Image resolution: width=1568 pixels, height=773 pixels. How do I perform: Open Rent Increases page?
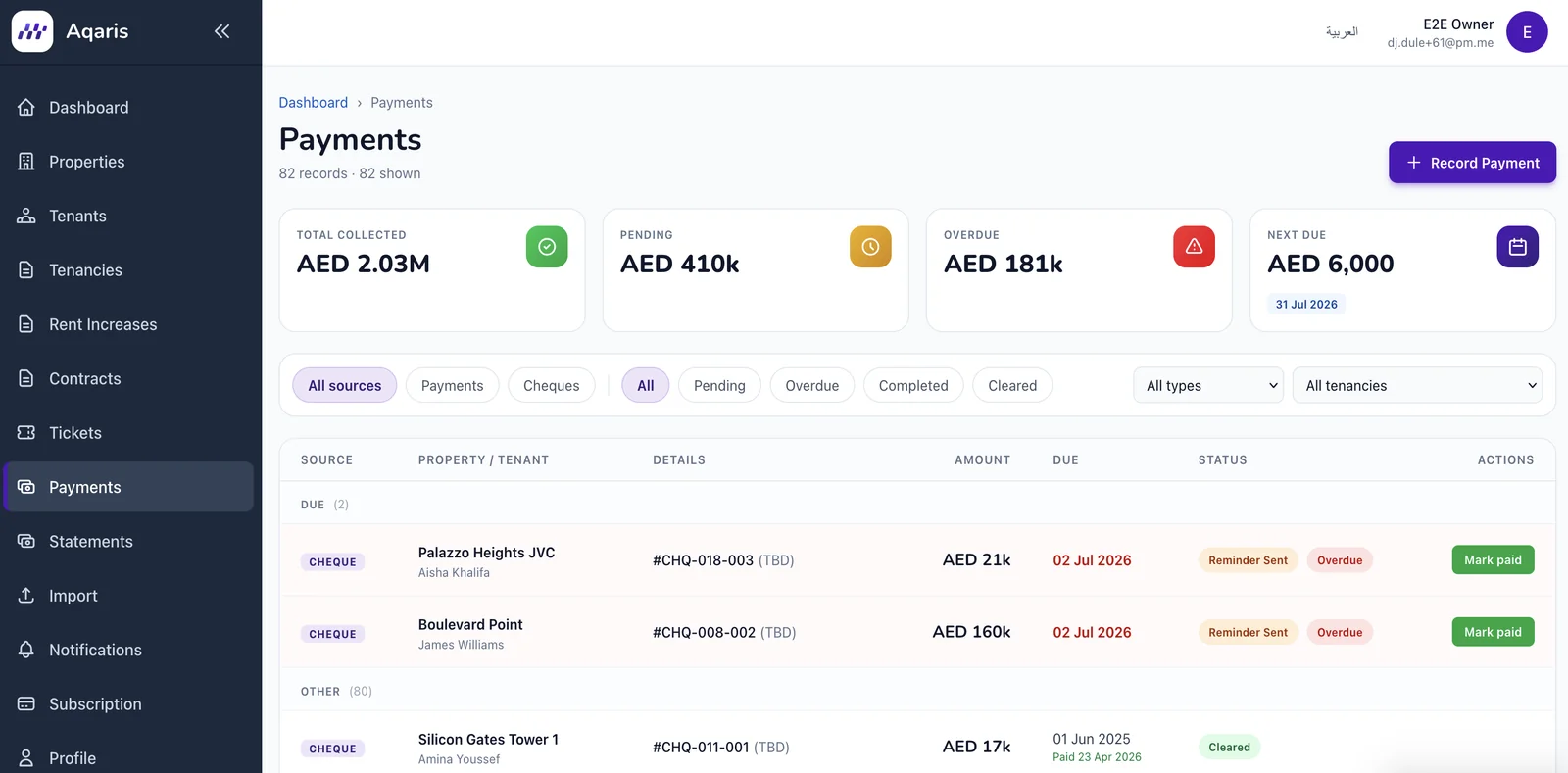(128, 324)
